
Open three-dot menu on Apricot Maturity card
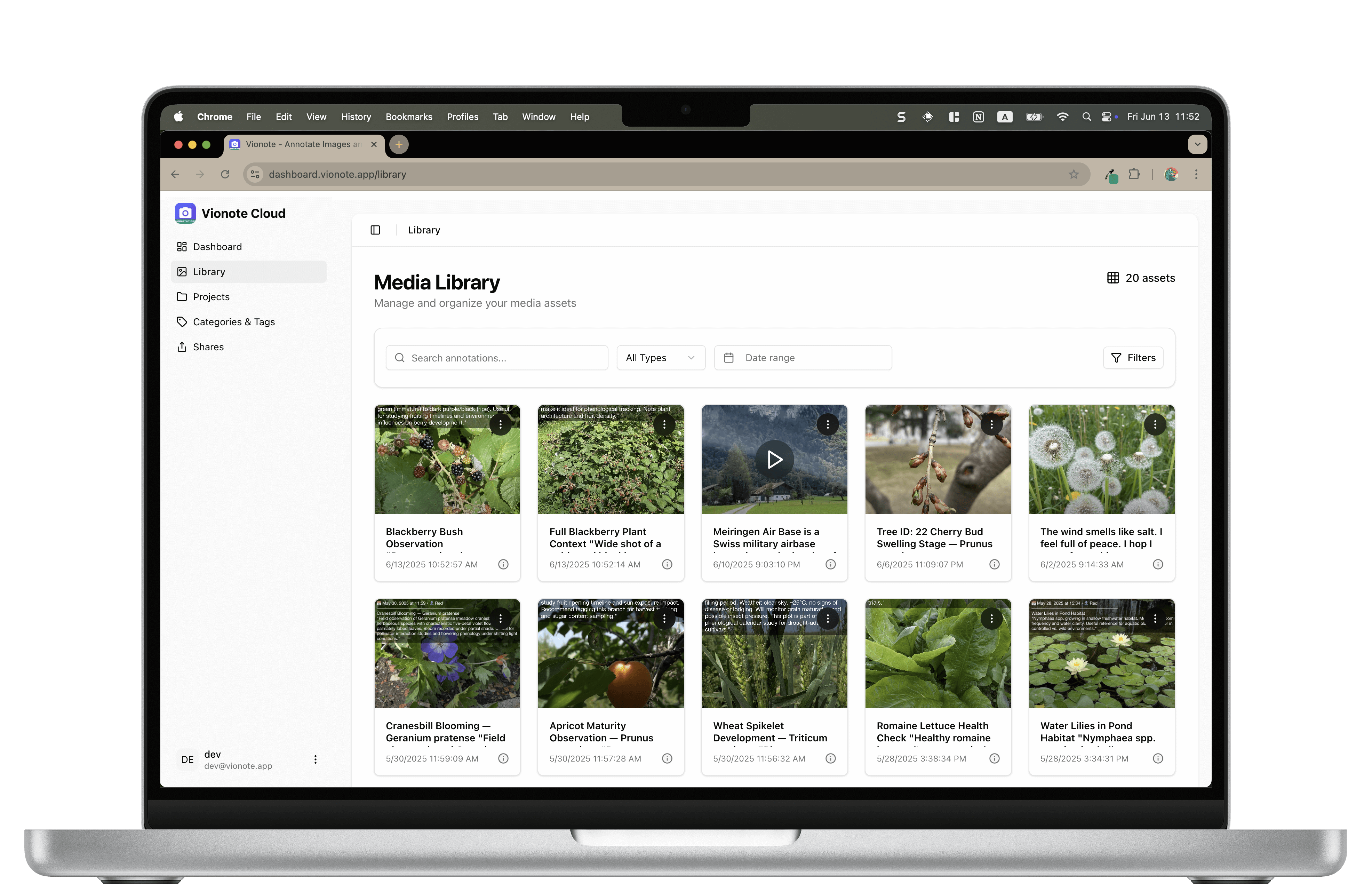tap(664, 619)
